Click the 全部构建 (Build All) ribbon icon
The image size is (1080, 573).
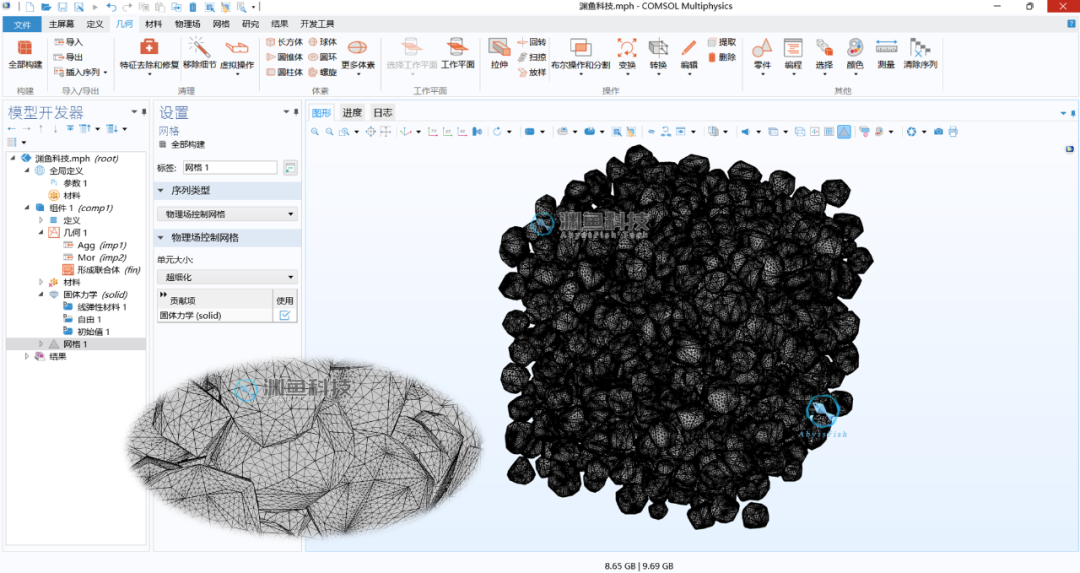pyautogui.click(x=25, y=54)
